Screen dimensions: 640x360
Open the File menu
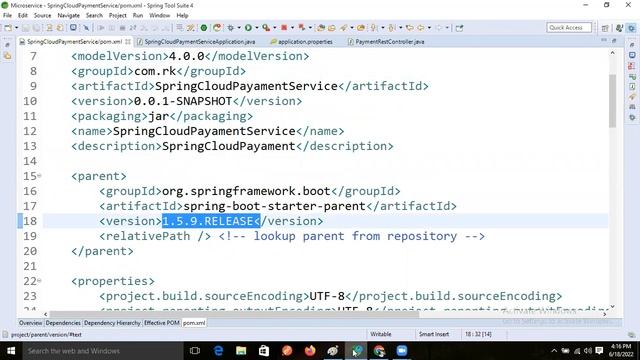coord(7,15)
